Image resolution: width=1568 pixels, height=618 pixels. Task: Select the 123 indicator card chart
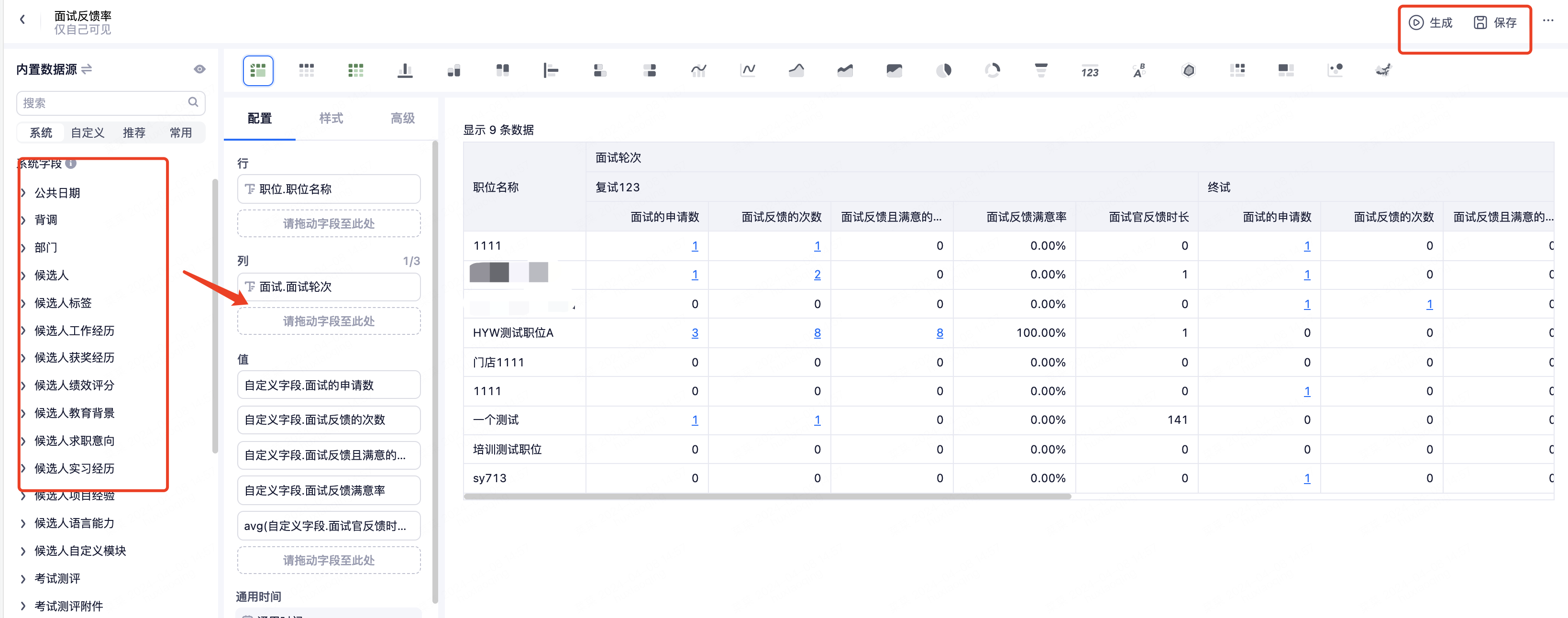1090,71
